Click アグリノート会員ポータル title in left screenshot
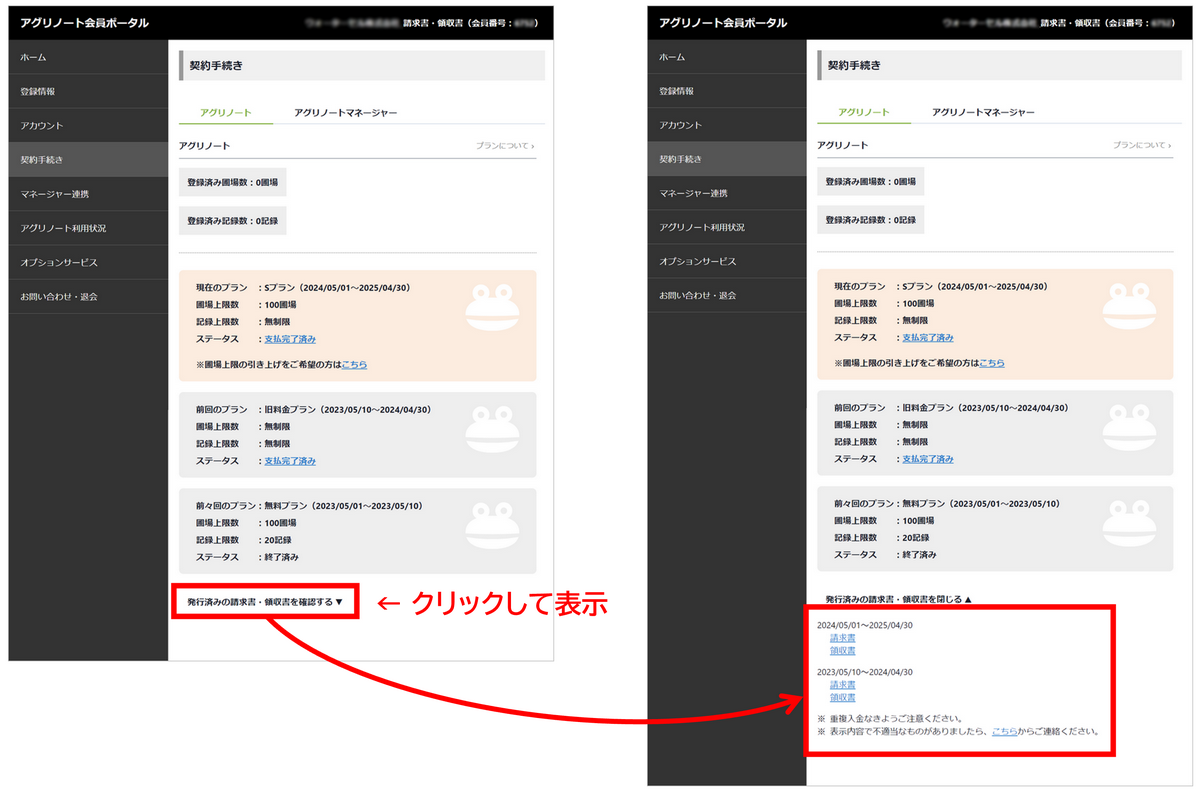 tap(85, 22)
